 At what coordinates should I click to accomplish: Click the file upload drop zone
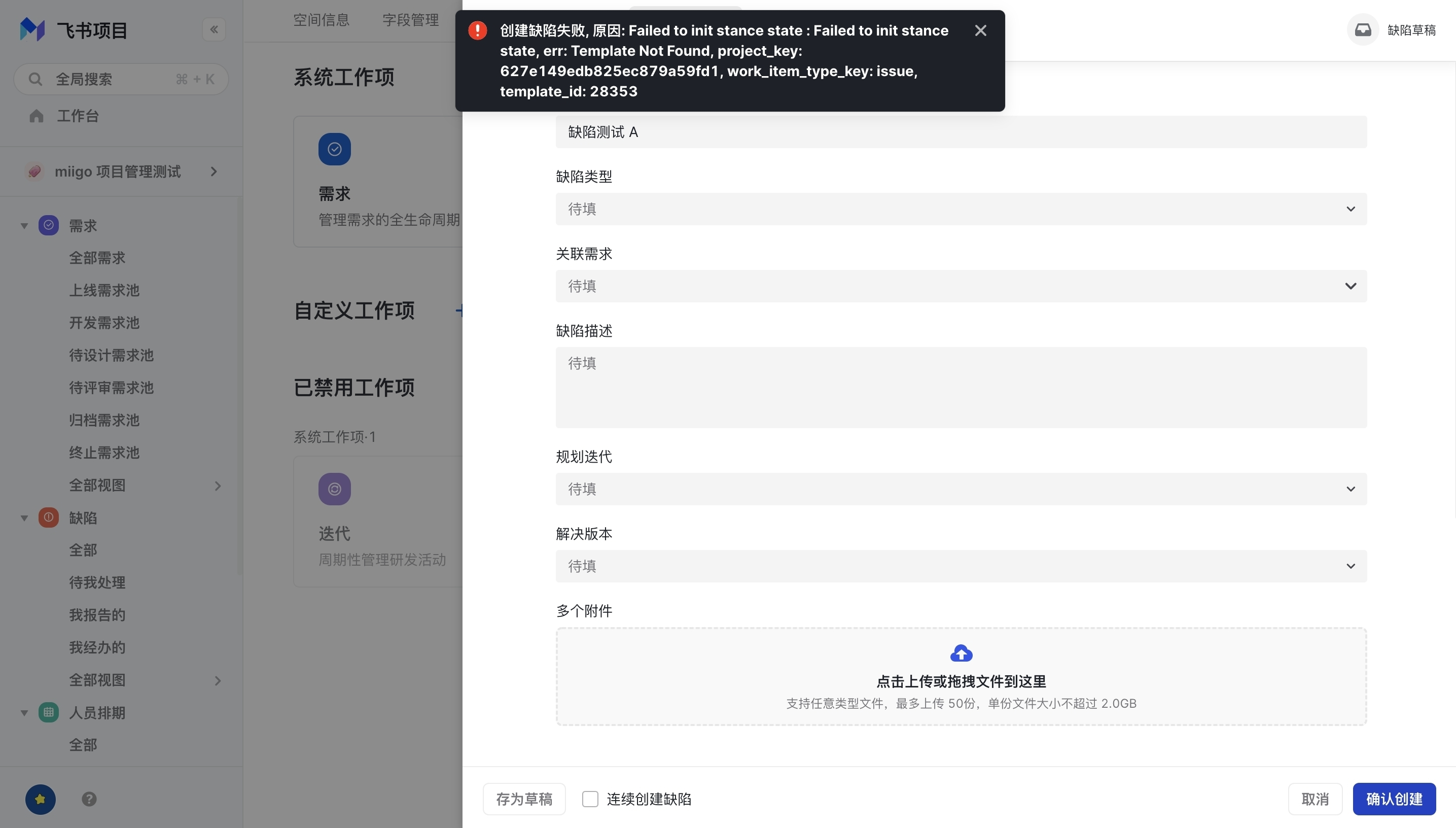(962, 677)
